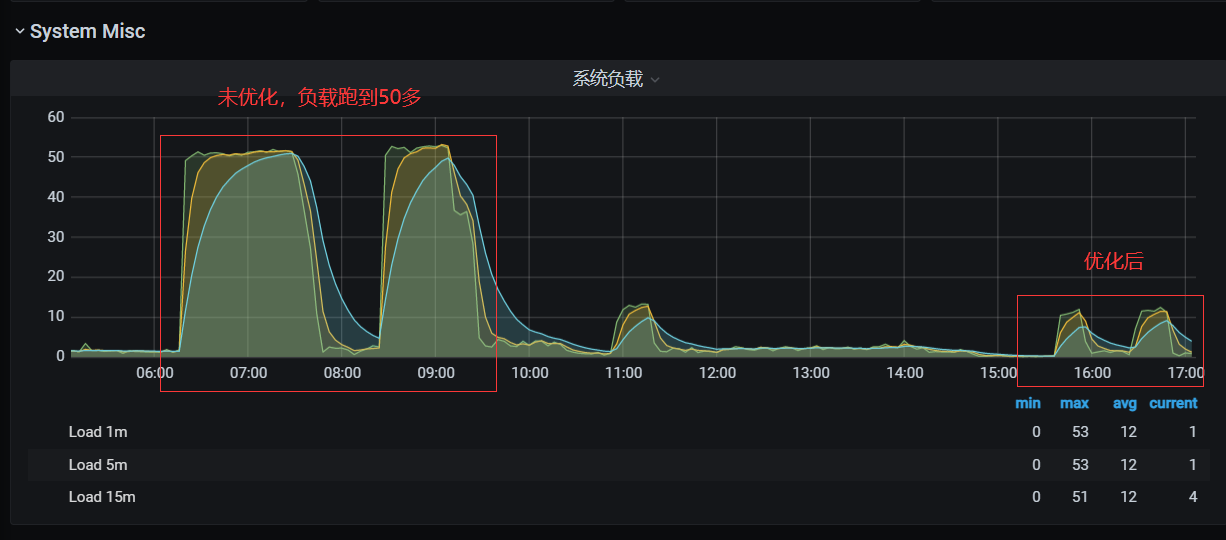Sort legend by max column
Viewport: 1226px width, 540px height.
pos(1074,403)
